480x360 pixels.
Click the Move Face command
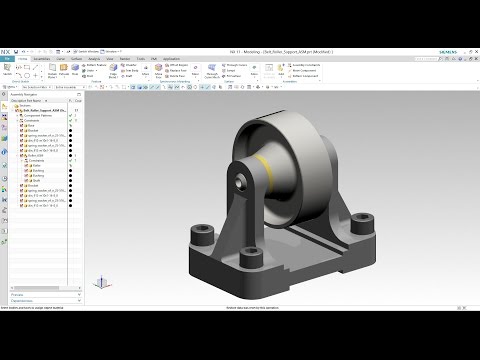[158, 71]
